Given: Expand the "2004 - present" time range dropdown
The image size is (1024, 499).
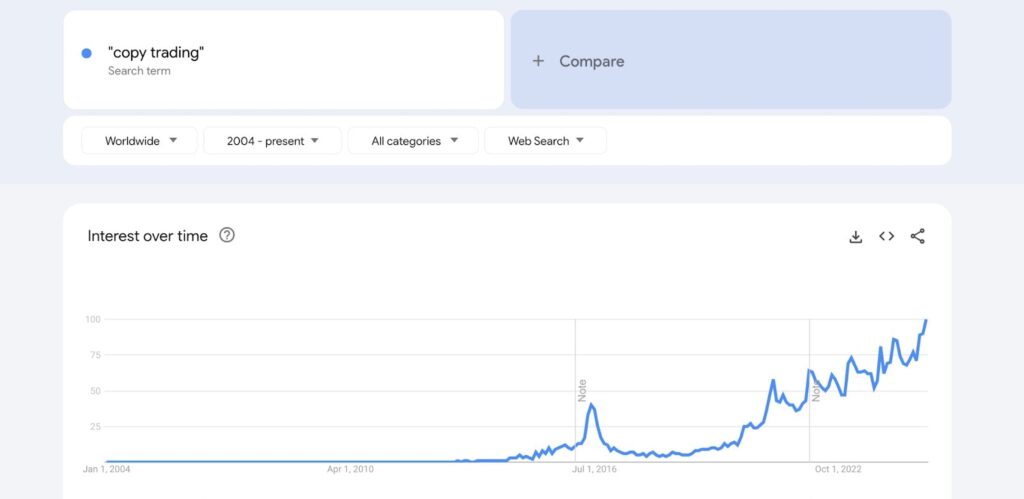Looking at the screenshot, I should tap(272, 141).
